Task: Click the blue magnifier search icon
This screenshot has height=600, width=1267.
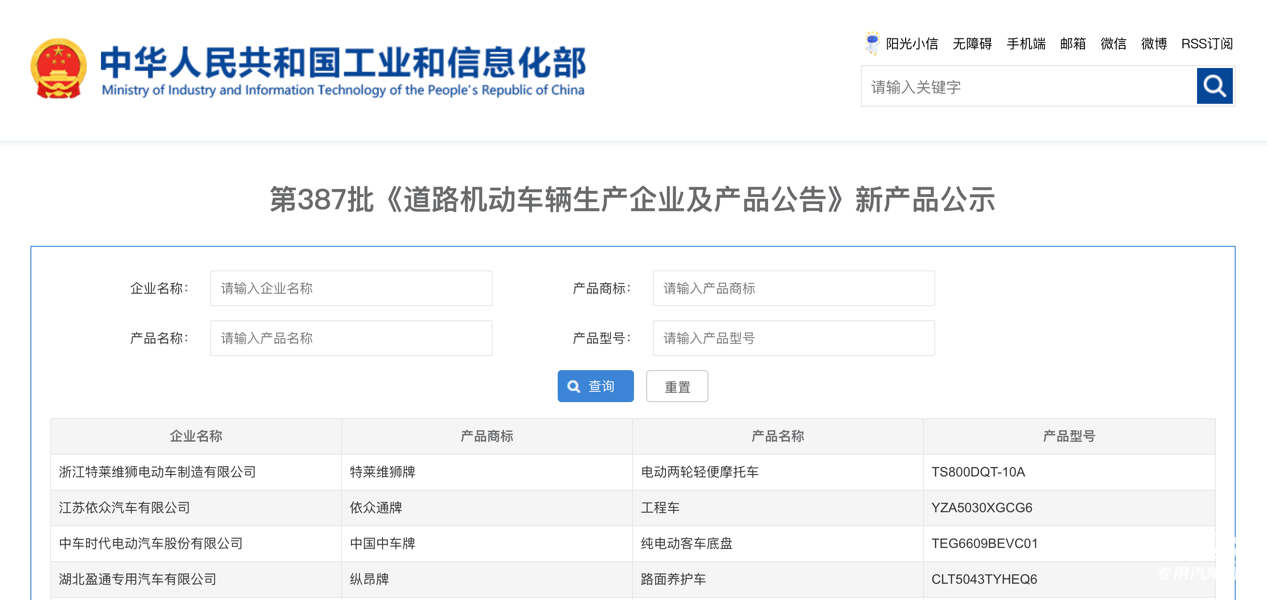Action: 1214,86
